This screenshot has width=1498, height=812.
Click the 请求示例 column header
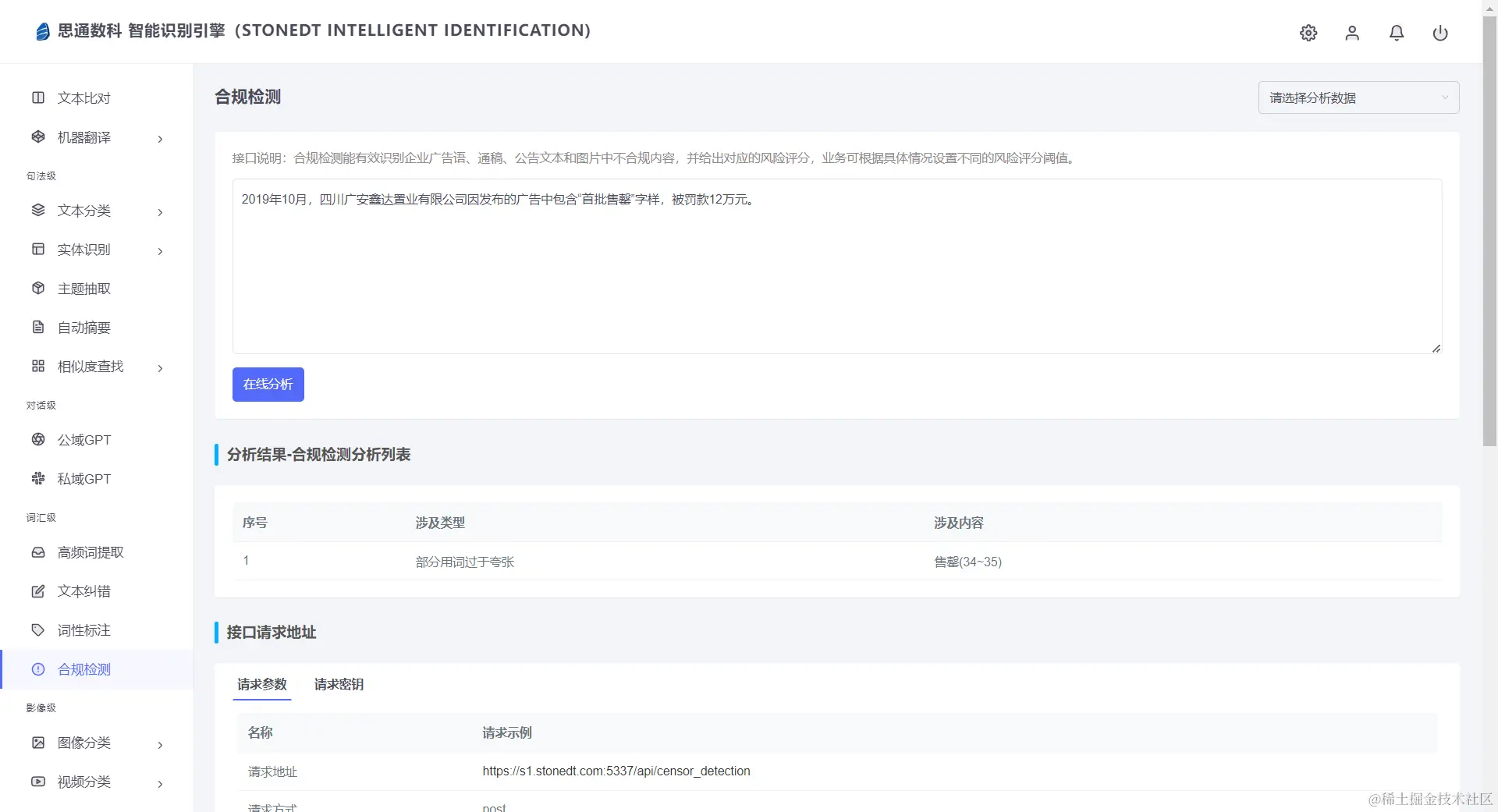tap(507, 732)
